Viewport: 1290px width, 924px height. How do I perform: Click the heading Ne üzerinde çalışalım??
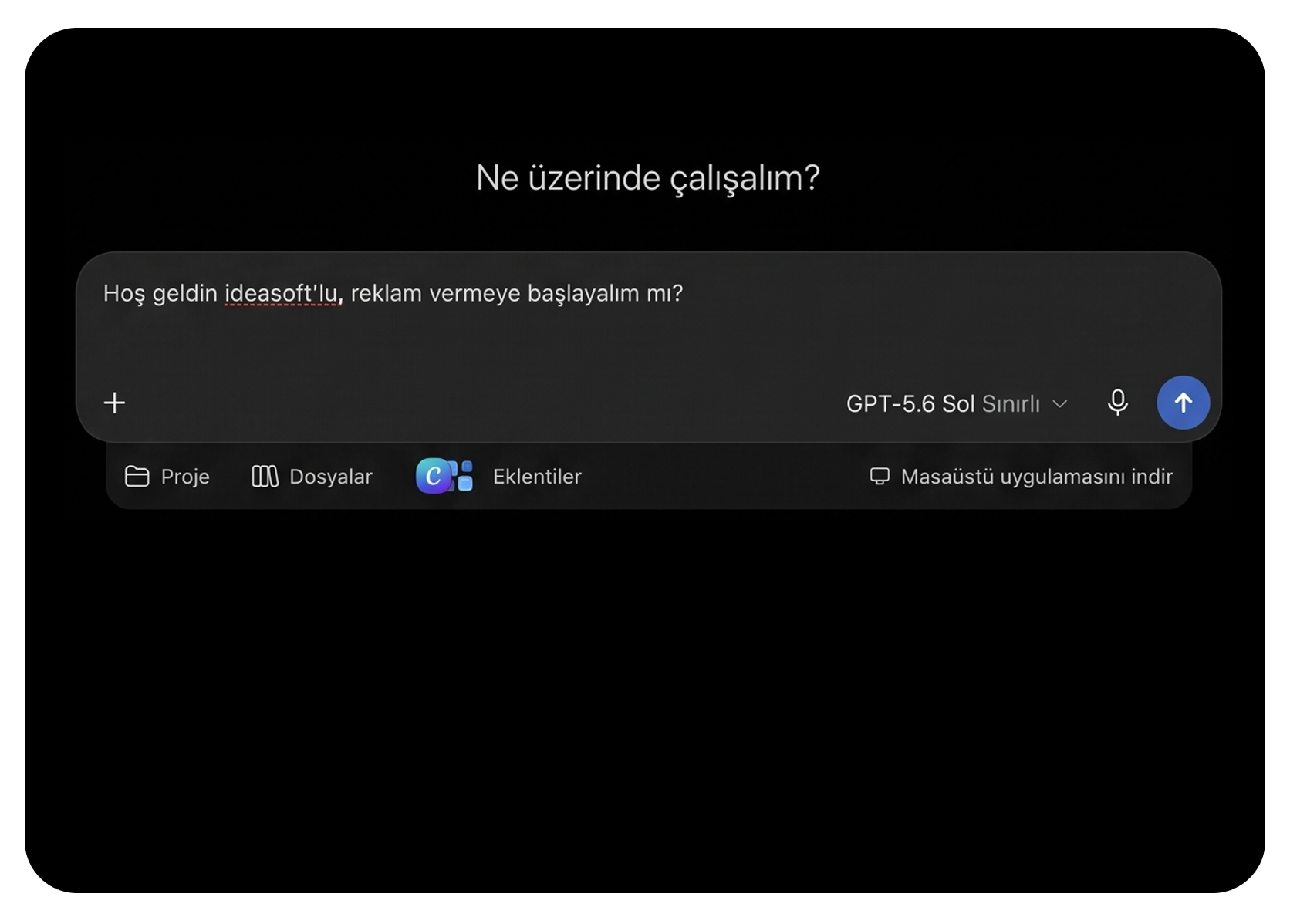648,178
